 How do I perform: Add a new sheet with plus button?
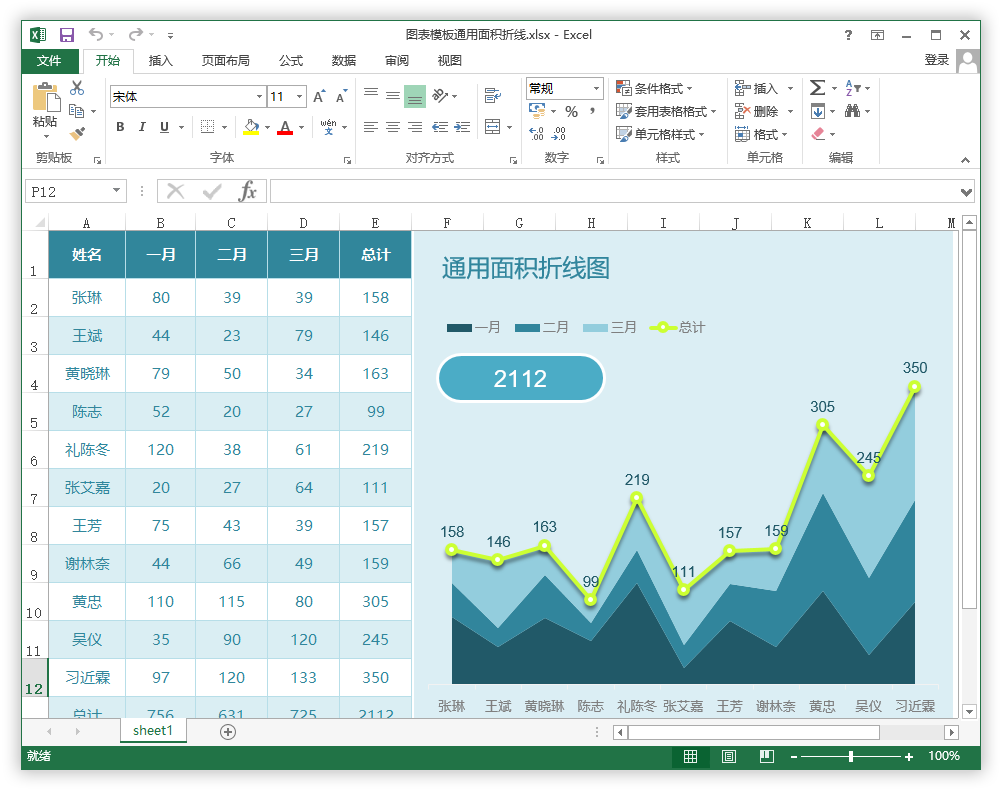click(x=228, y=732)
